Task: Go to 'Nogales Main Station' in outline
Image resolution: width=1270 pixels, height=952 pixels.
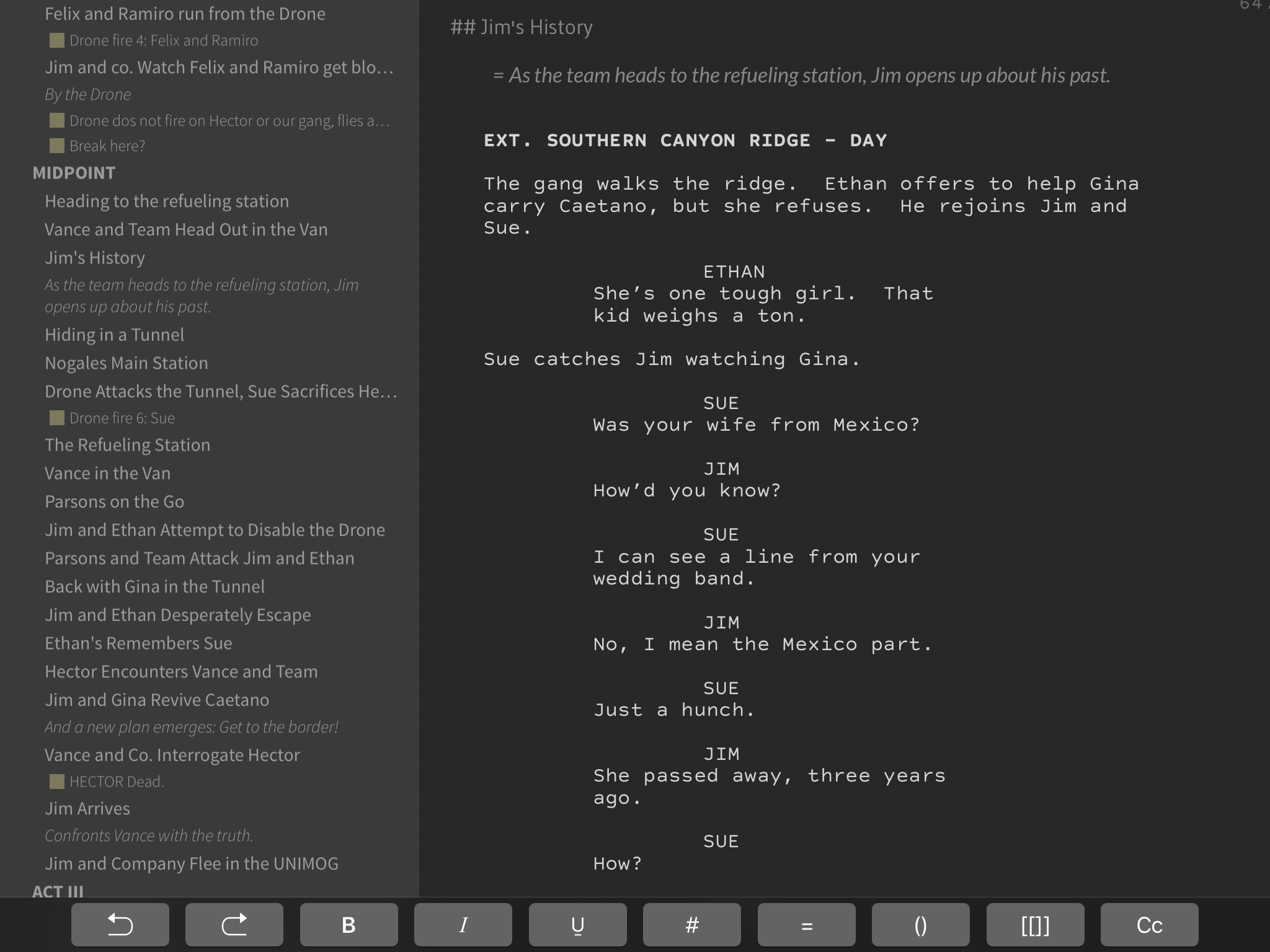Action: (126, 363)
